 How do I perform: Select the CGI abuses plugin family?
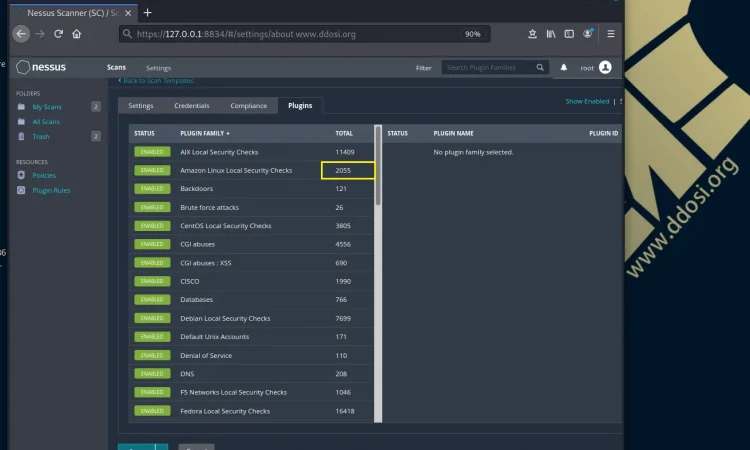251,244
